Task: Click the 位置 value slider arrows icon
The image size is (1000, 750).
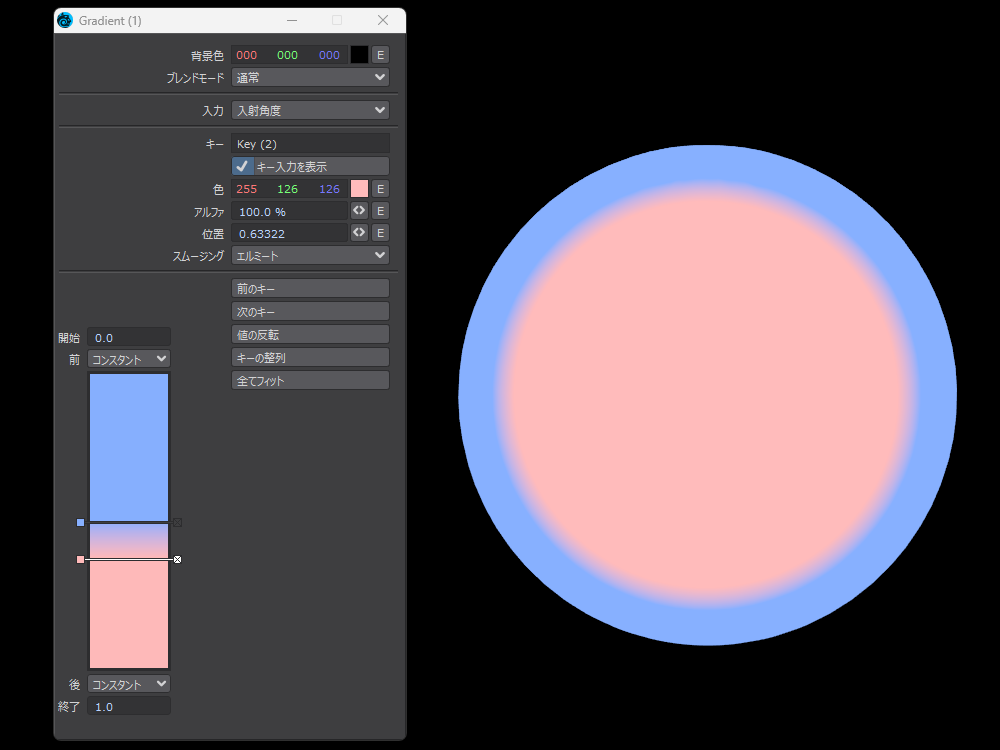Action: coord(360,233)
